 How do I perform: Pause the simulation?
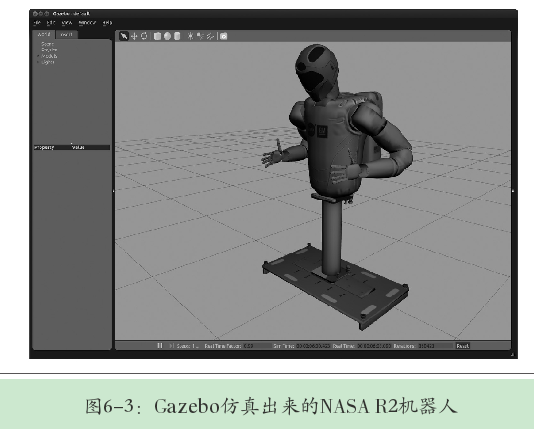[160, 346]
